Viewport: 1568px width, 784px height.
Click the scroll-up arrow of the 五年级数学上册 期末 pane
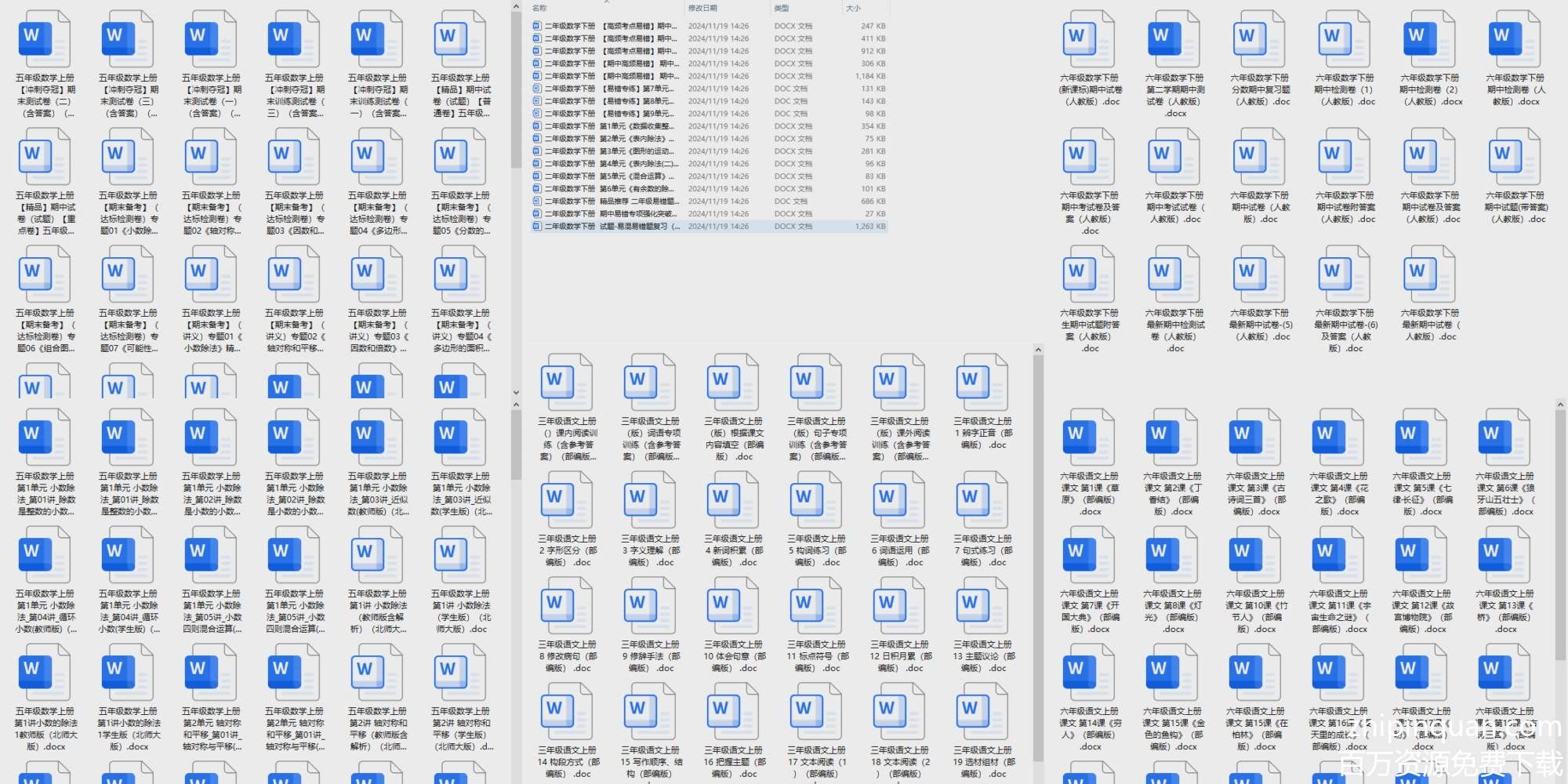(516, 7)
